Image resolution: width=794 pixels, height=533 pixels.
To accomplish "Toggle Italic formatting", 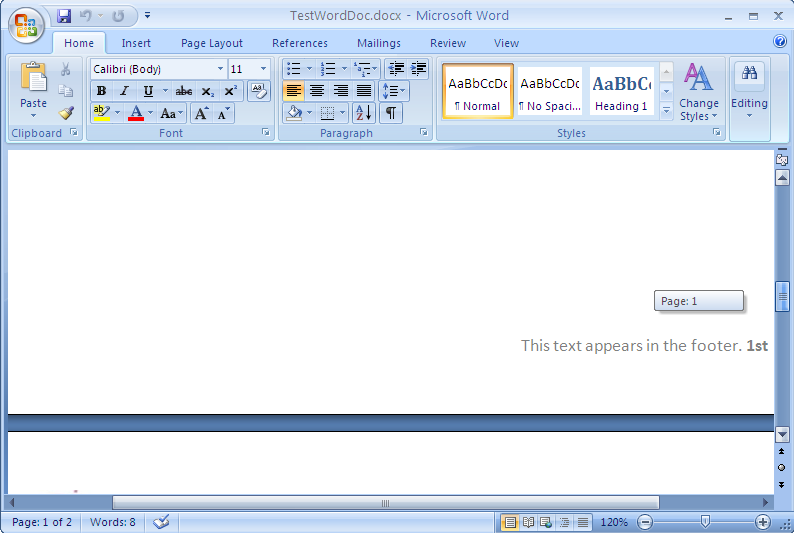I will pyautogui.click(x=124, y=91).
